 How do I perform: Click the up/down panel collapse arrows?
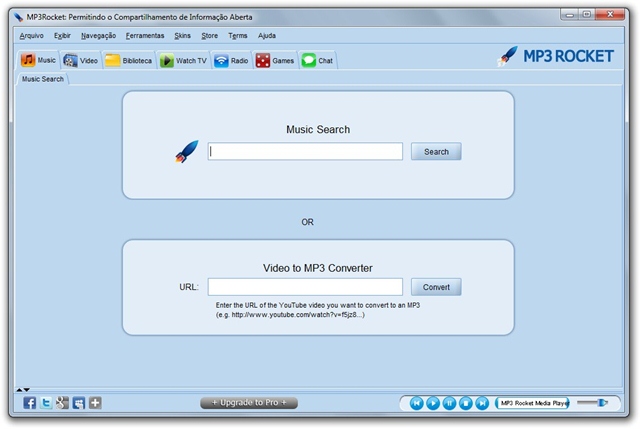coord(23,390)
